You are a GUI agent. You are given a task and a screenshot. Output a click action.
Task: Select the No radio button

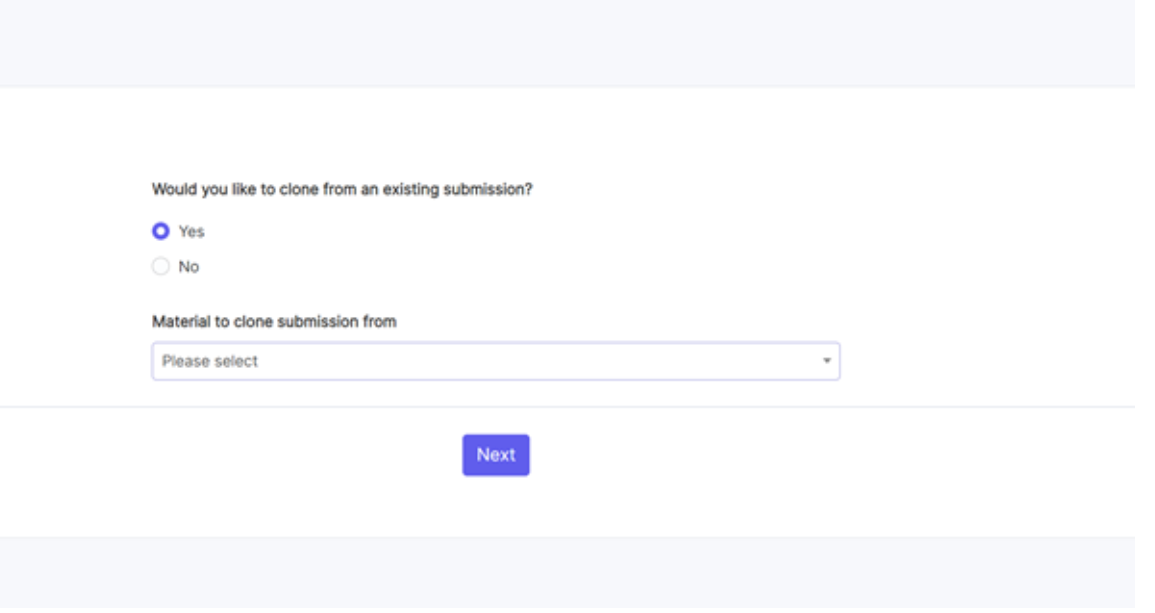(160, 267)
